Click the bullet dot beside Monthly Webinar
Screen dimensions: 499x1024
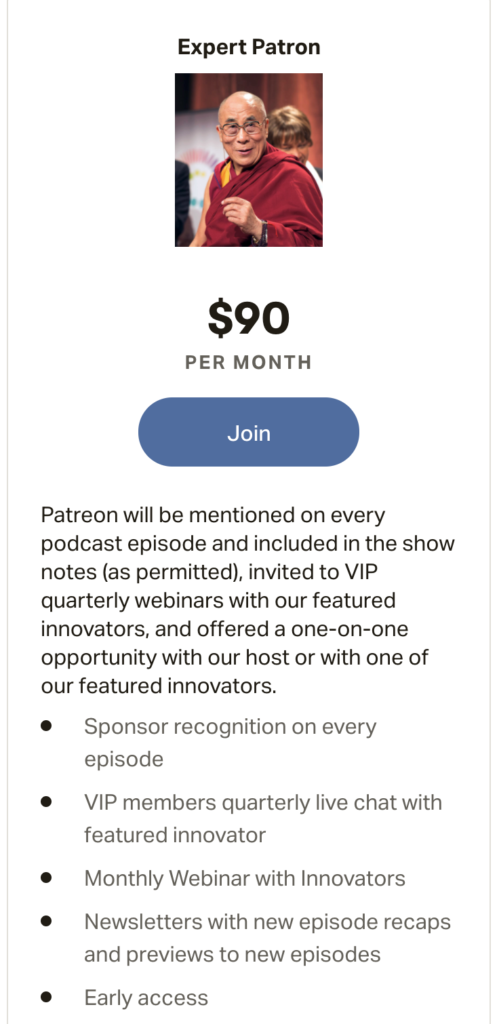click(x=46, y=878)
